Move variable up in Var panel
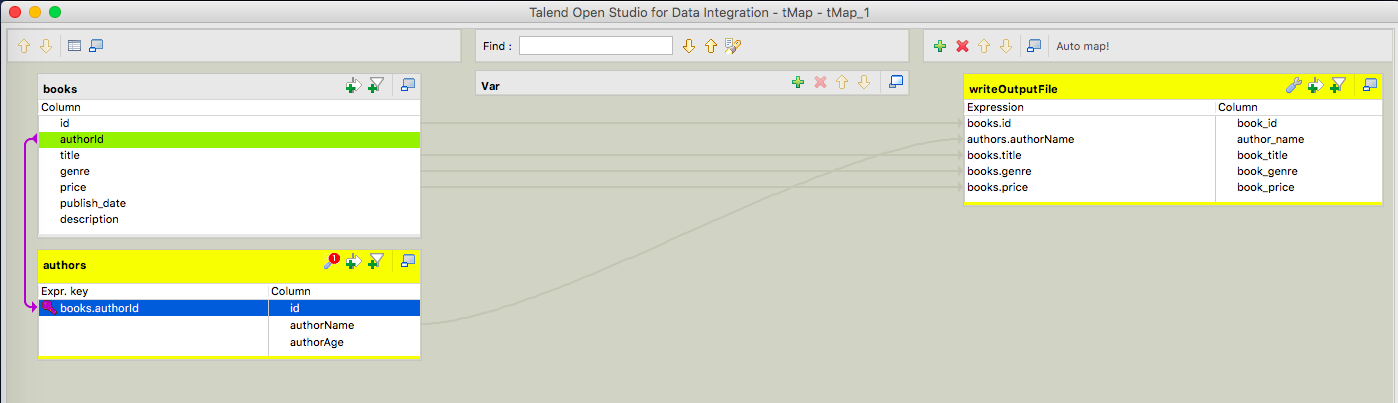 coord(842,82)
